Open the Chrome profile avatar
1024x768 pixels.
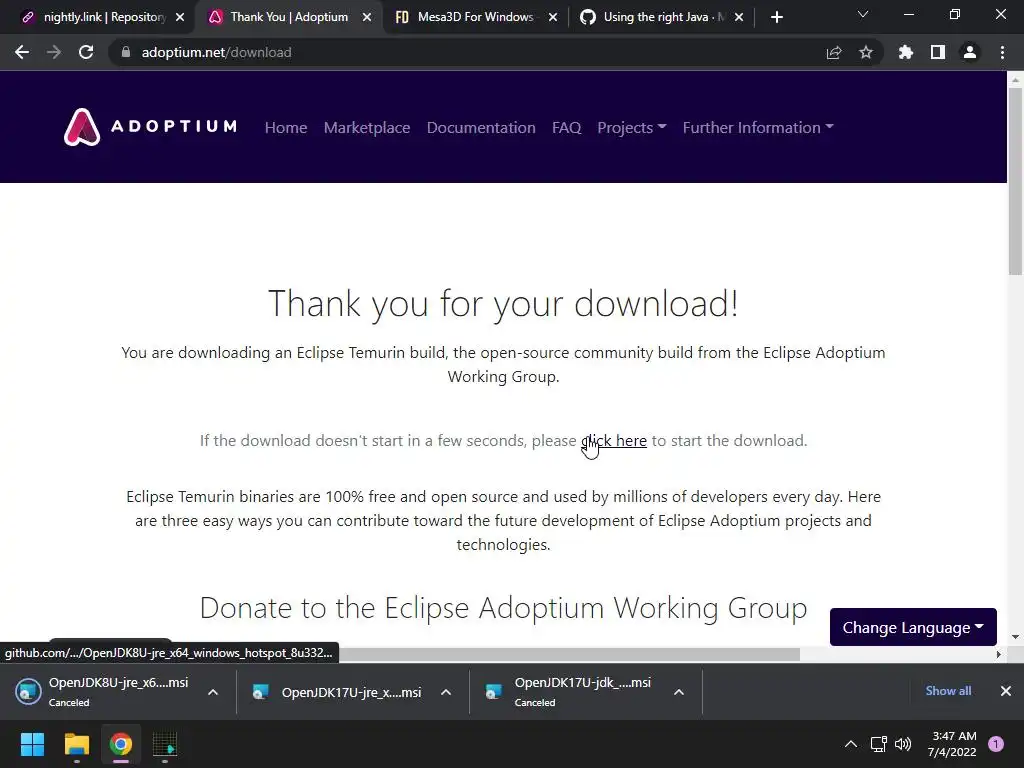coord(970,52)
